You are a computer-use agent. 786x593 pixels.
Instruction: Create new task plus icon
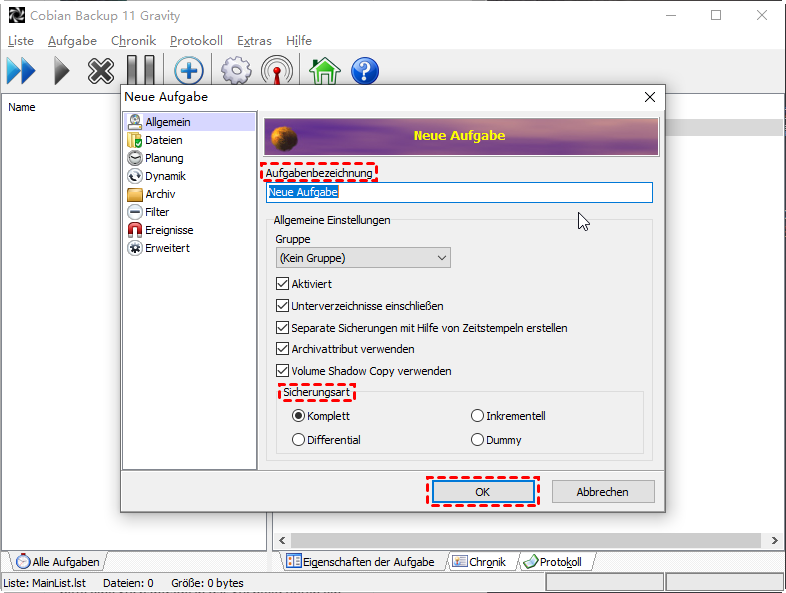pyautogui.click(x=188, y=71)
